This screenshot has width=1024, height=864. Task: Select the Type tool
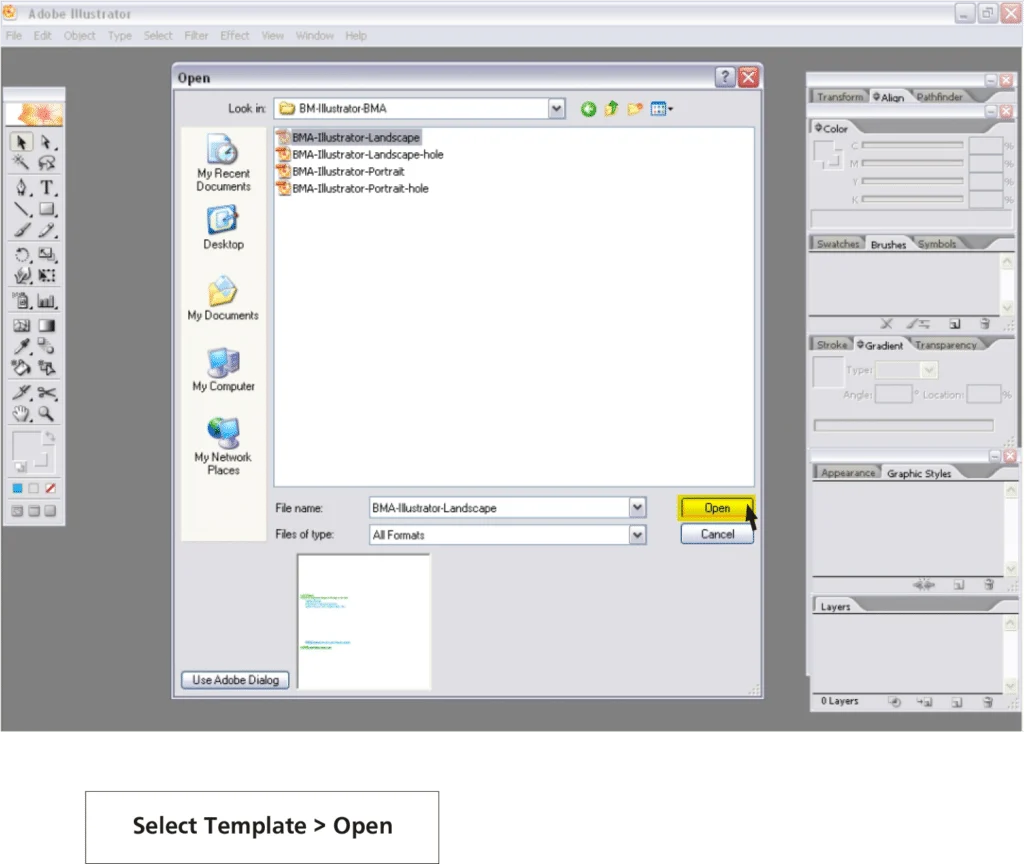(46, 187)
